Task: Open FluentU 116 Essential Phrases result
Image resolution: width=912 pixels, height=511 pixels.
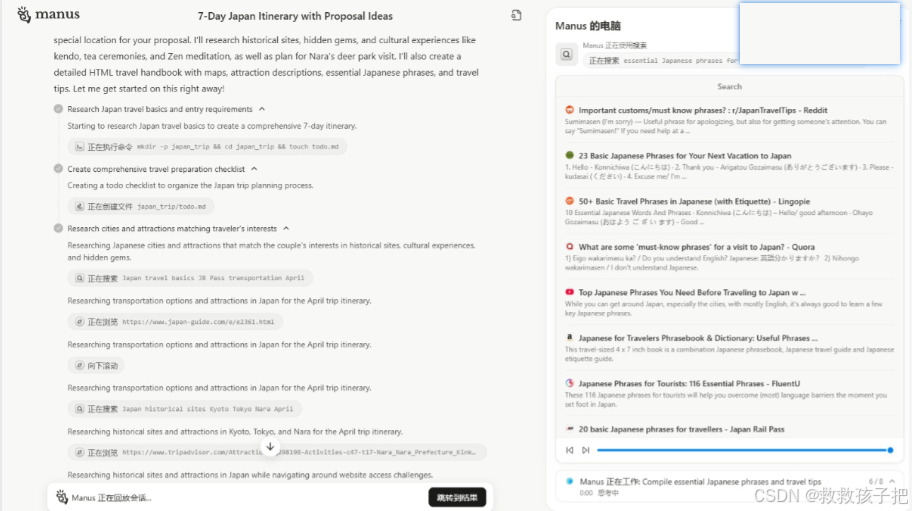Action: click(689, 384)
